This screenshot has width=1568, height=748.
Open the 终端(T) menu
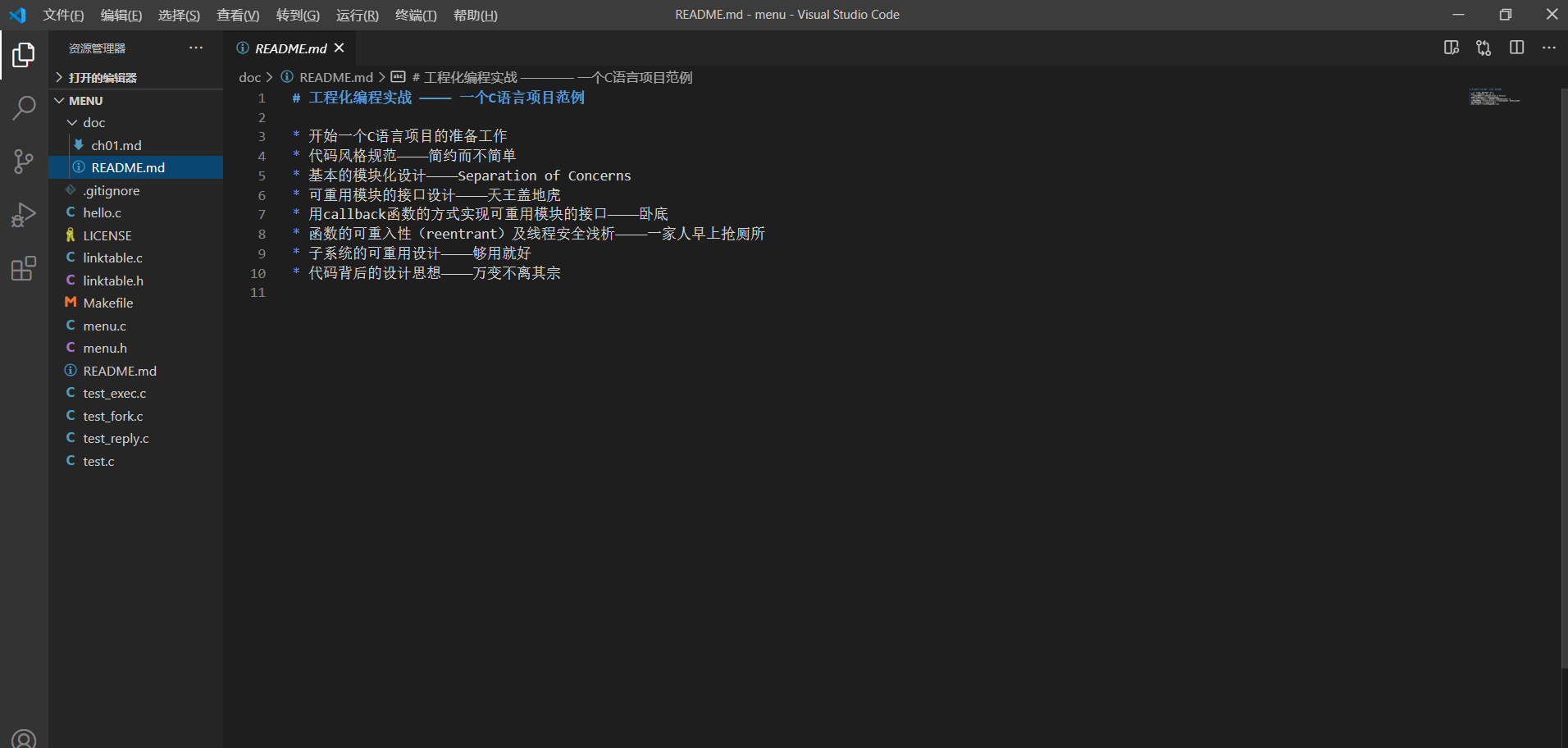pyautogui.click(x=416, y=15)
